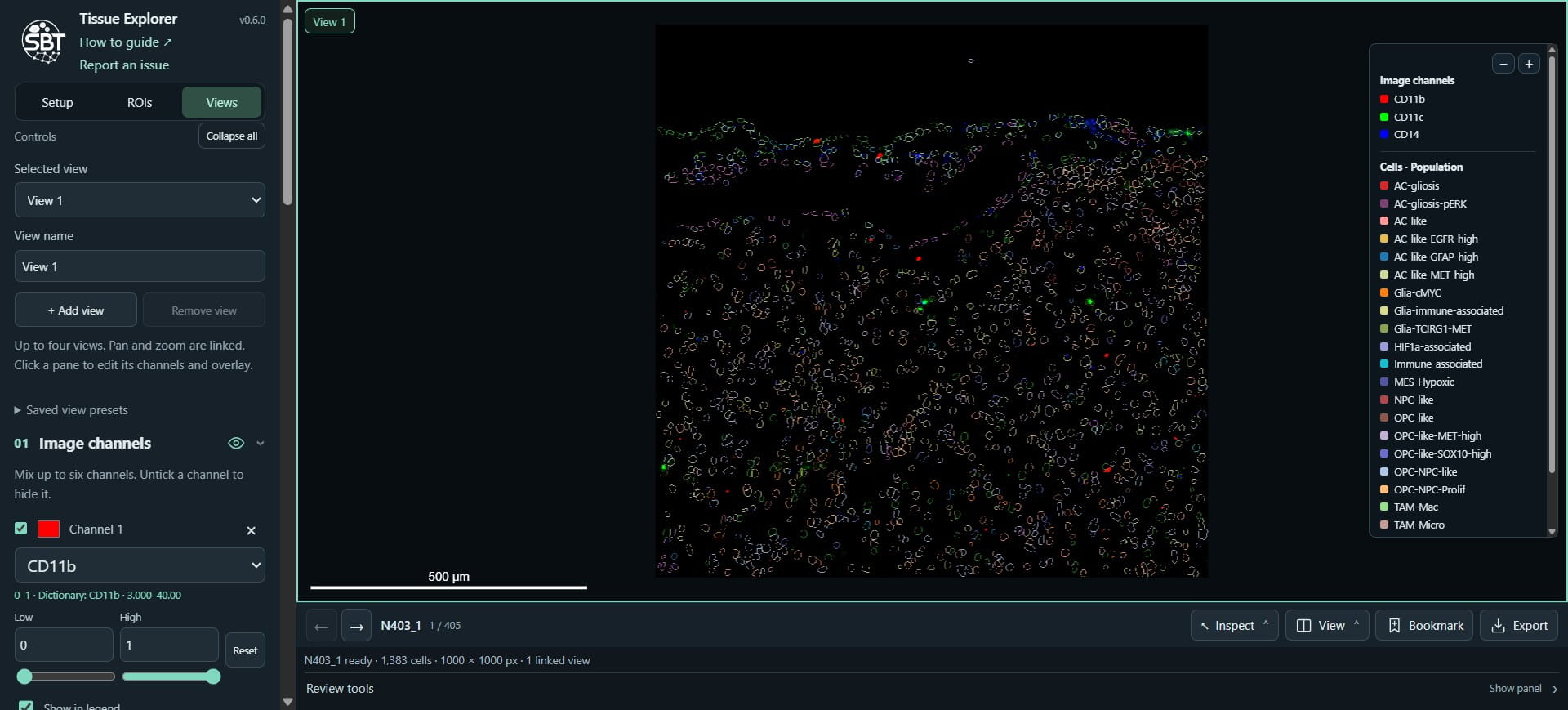Open the How to guide link
1568x710 pixels.
126,42
